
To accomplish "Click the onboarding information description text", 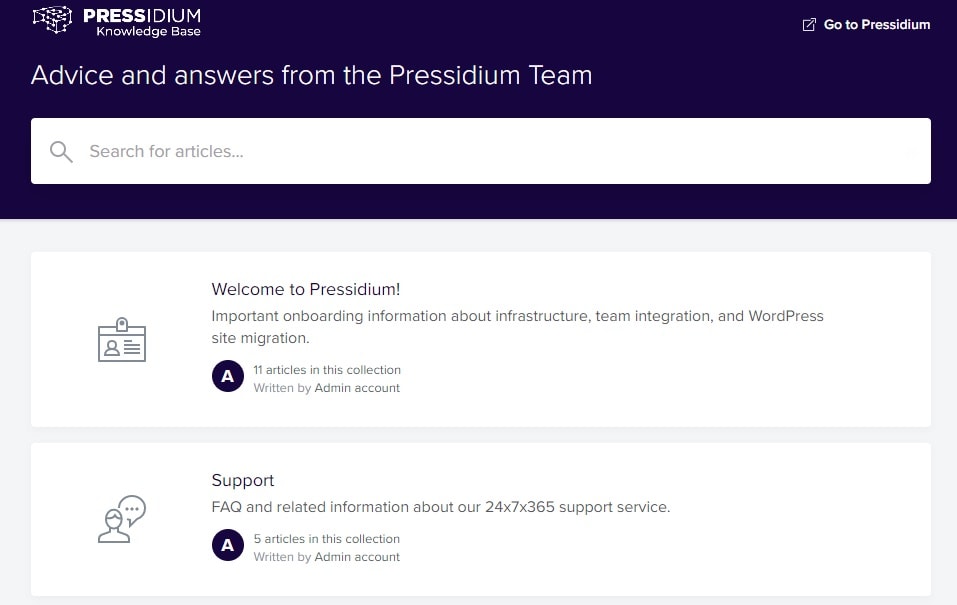I will pyautogui.click(x=518, y=327).
